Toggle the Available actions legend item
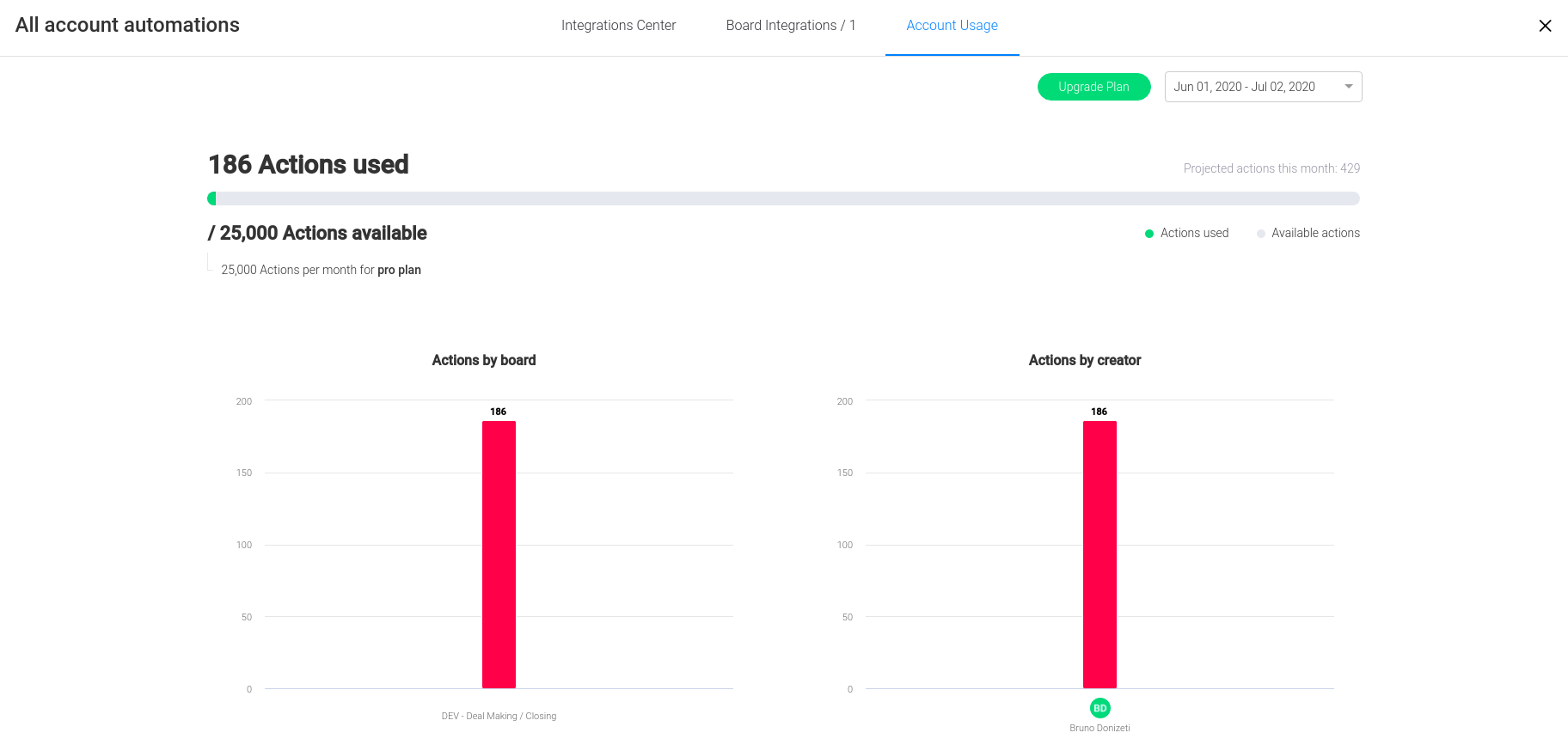The image size is (1568, 751). point(1315,233)
